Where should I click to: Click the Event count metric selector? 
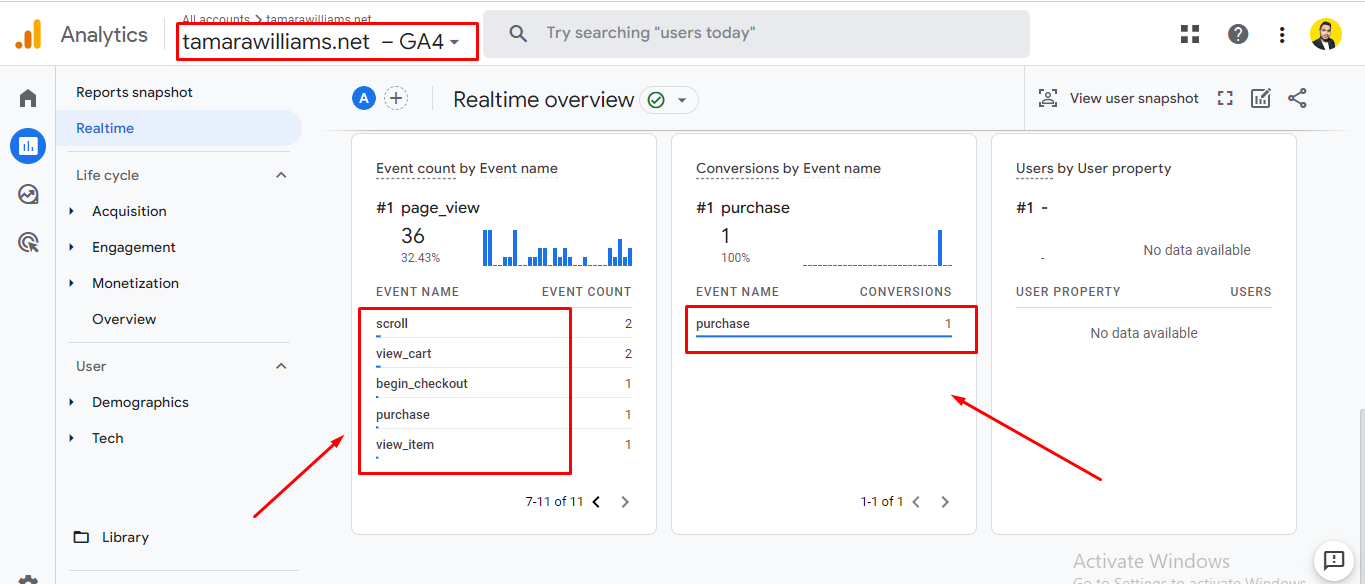[416, 169]
